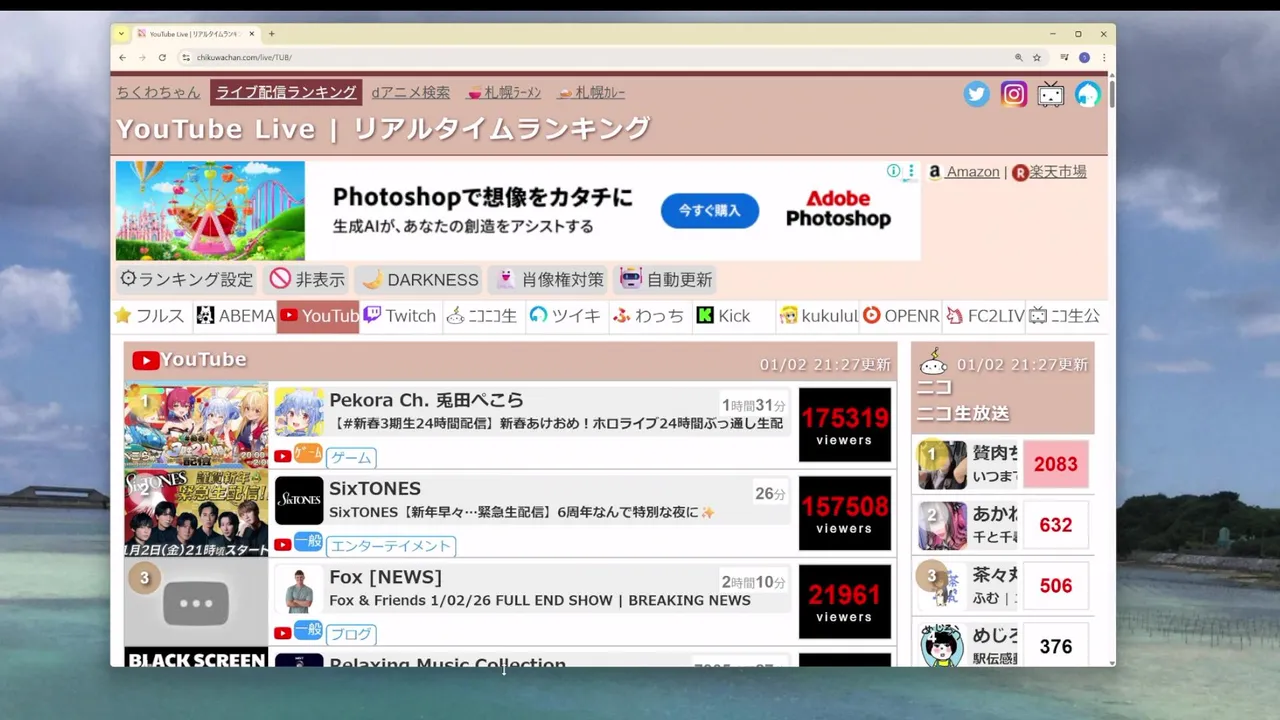Click the エンターテイメント category tag
The height and width of the screenshot is (720, 1280).
click(x=391, y=546)
